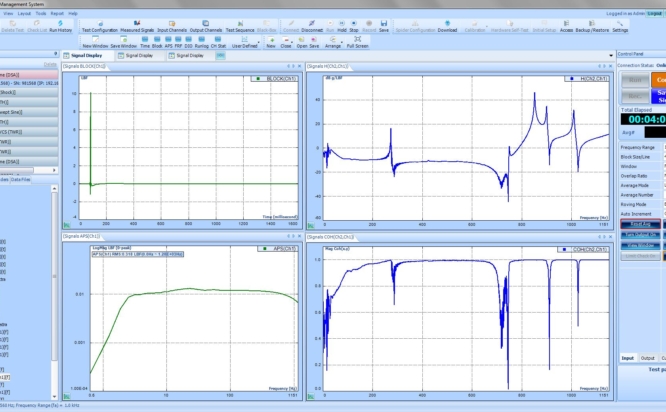Click the corner icon below COH chart's y-axis
The height and width of the screenshot is (412, 666).
311,396
